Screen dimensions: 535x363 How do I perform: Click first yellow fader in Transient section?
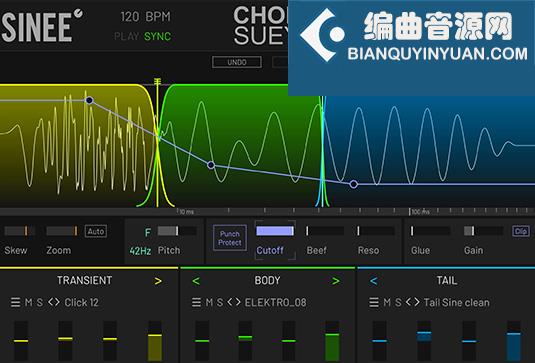[21, 340]
